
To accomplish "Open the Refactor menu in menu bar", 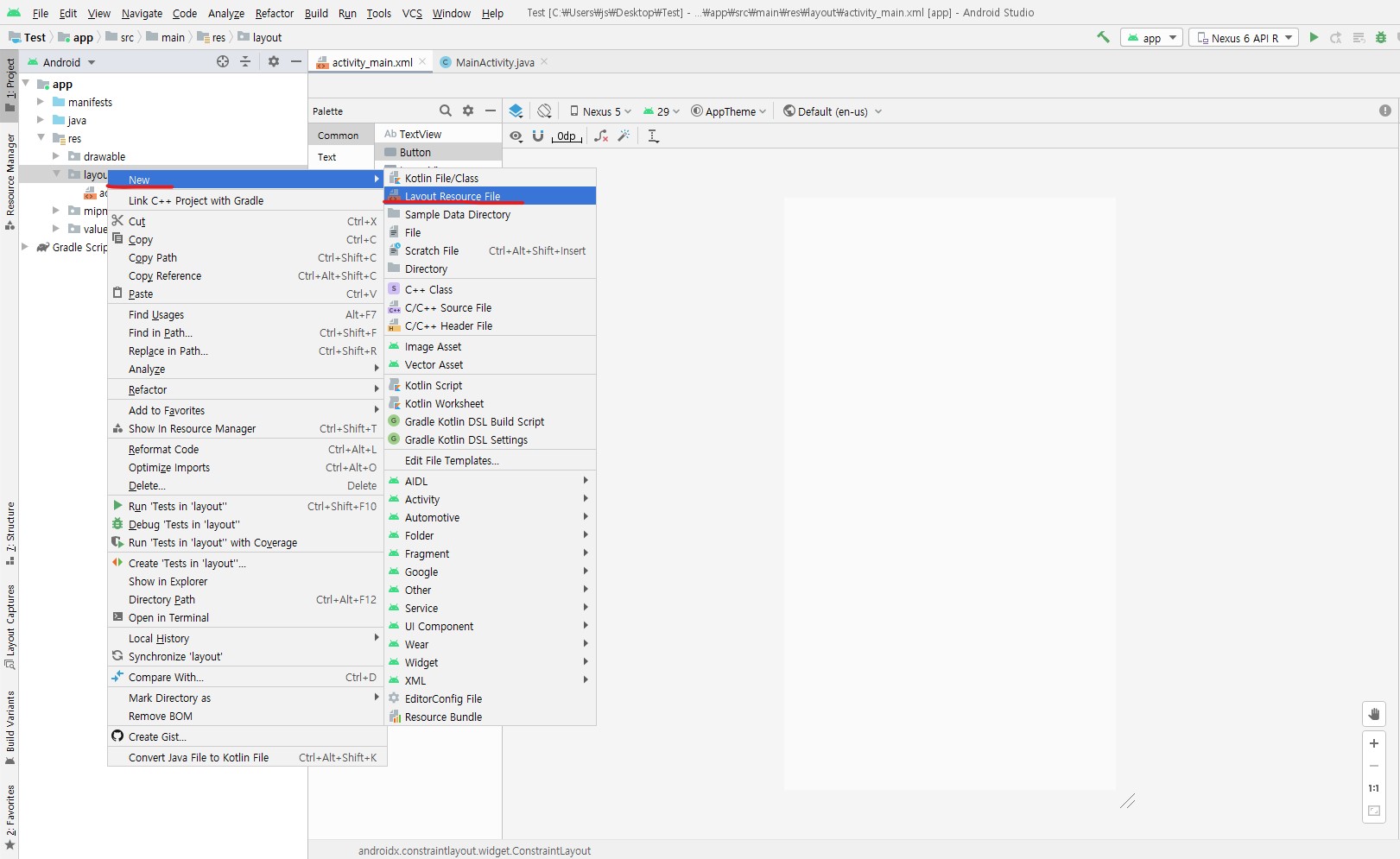I will tap(275, 13).
